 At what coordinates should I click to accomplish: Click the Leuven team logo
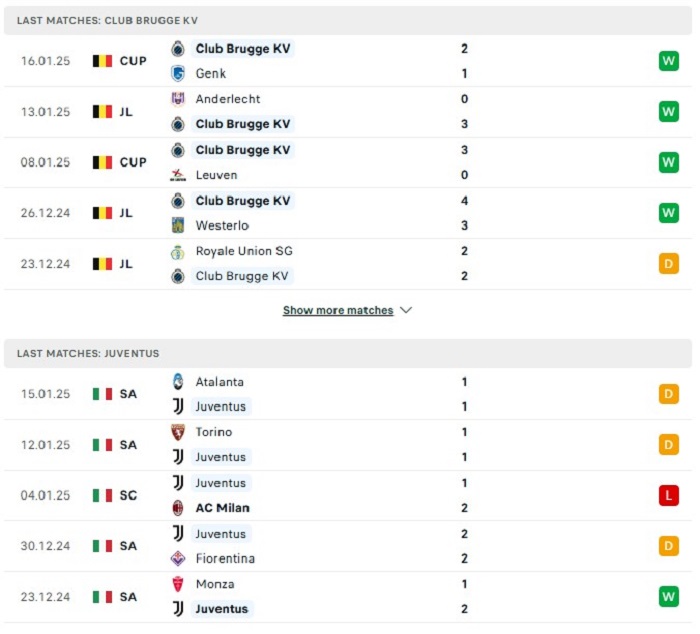point(178,175)
